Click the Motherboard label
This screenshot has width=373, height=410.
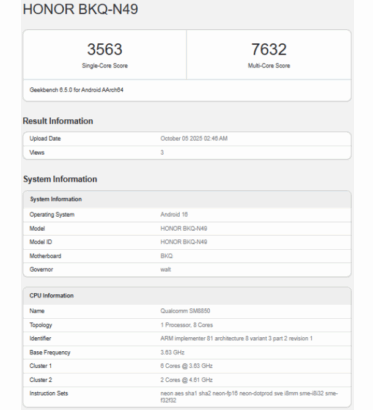[x=45, y=256]
